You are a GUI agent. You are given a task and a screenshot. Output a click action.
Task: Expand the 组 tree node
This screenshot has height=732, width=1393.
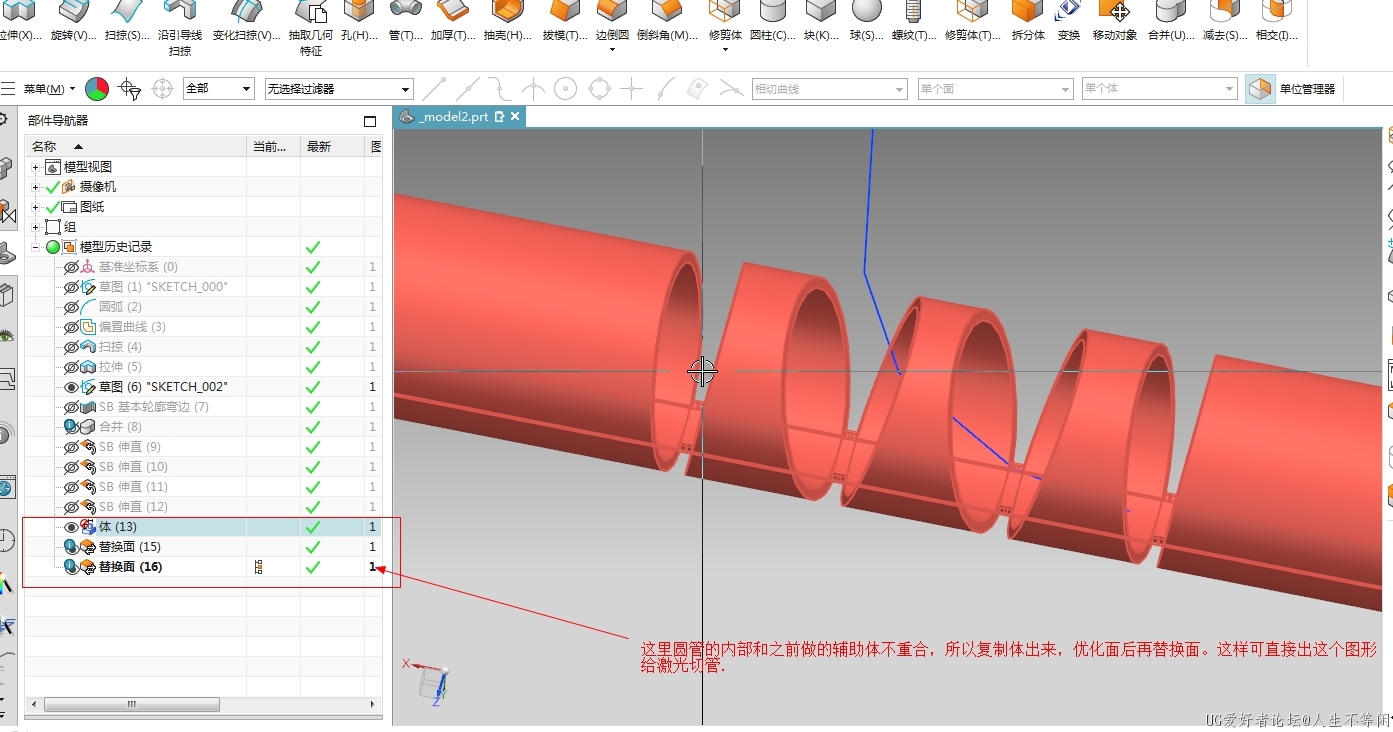pyautogui.click(x=36, y=227)
